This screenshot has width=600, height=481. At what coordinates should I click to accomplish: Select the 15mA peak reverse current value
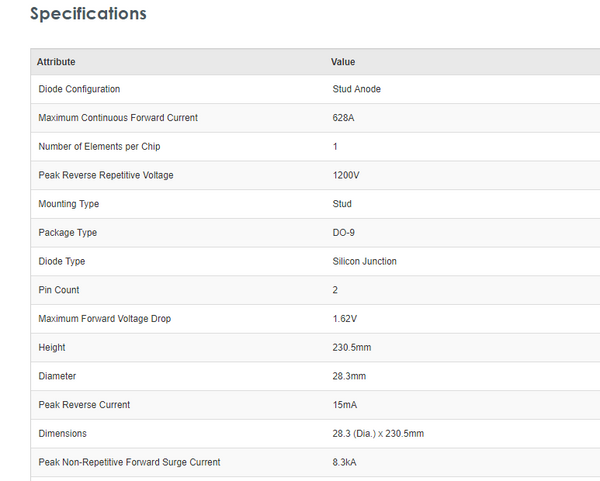(x=345, y=405)
